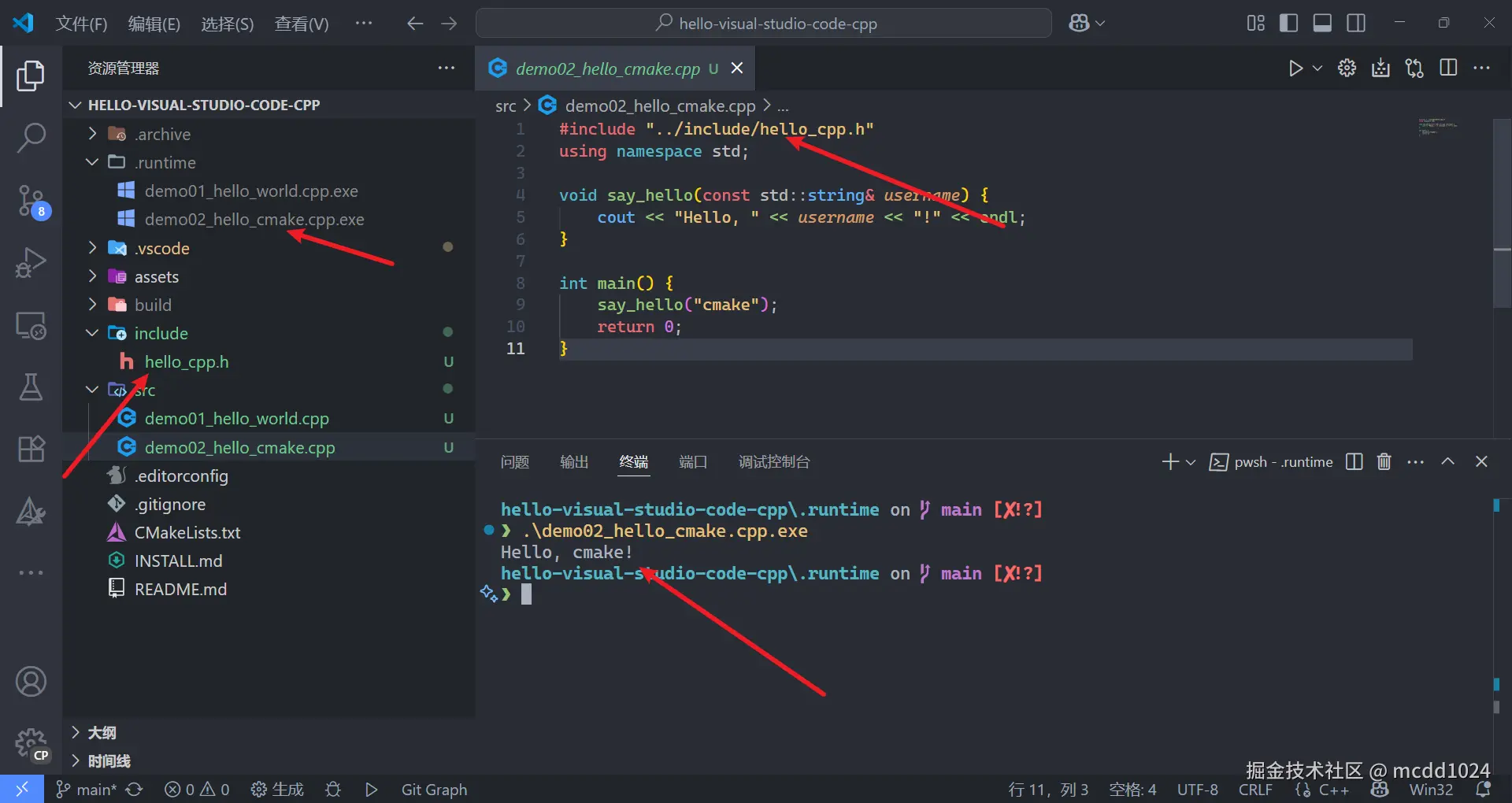Screen dimensions: 1512x803
Task: Open the Testing flask view
Action: point(31,387)
